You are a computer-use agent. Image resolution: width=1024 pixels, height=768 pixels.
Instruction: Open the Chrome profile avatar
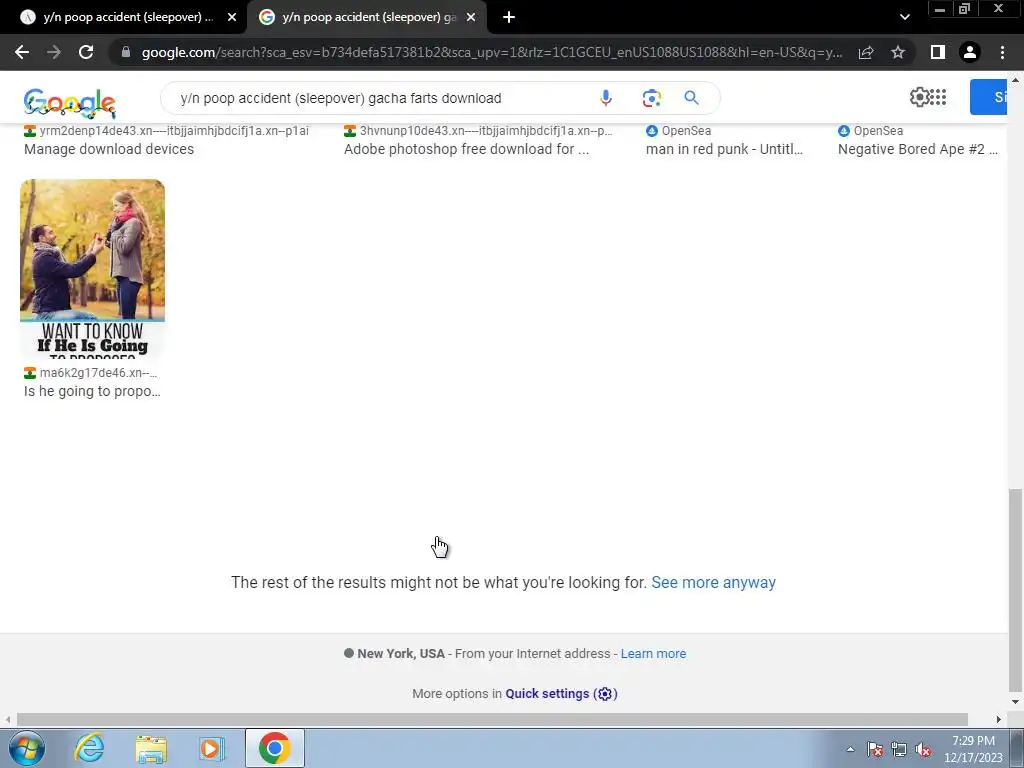click(x=970, y=52)
